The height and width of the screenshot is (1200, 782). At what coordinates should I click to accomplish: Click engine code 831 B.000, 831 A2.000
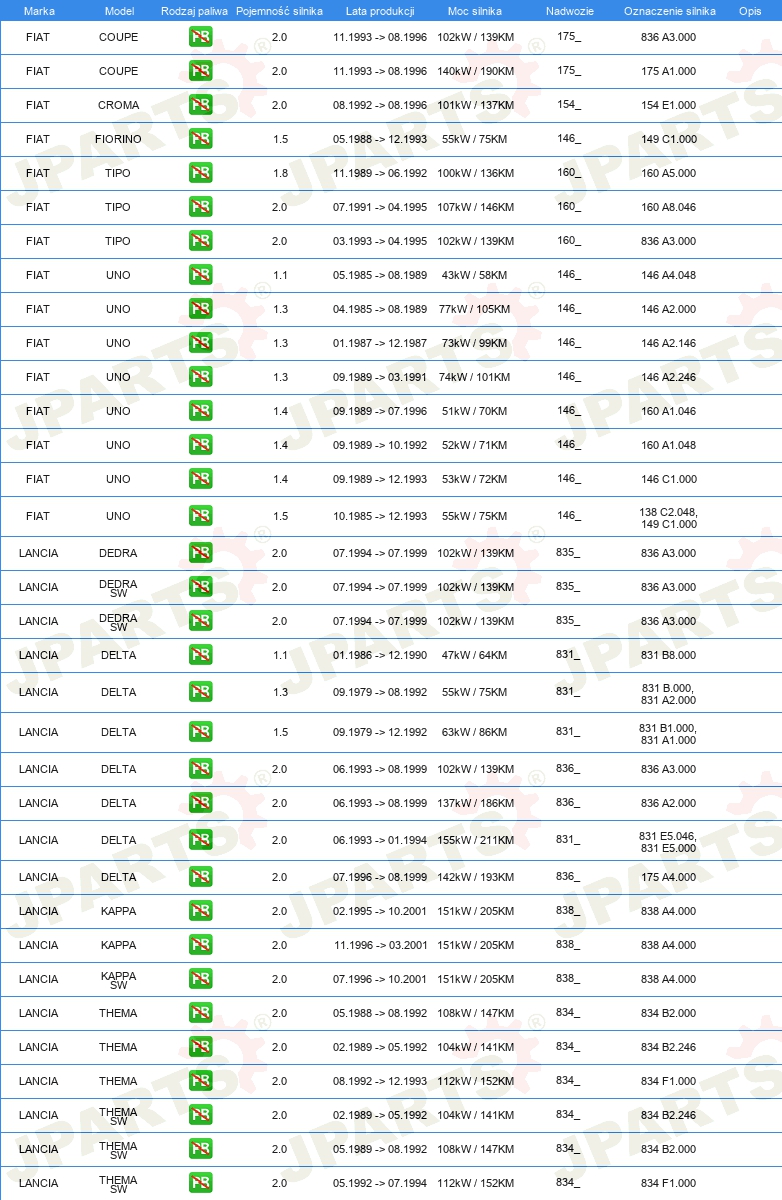tap(669, 694)
